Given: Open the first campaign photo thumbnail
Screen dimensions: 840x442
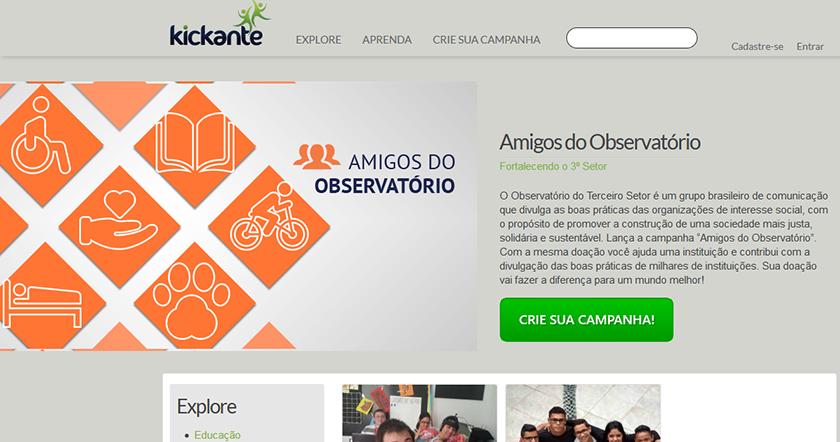Looking at the screenshot, I should pyautogui.click(x=419, y=413).
